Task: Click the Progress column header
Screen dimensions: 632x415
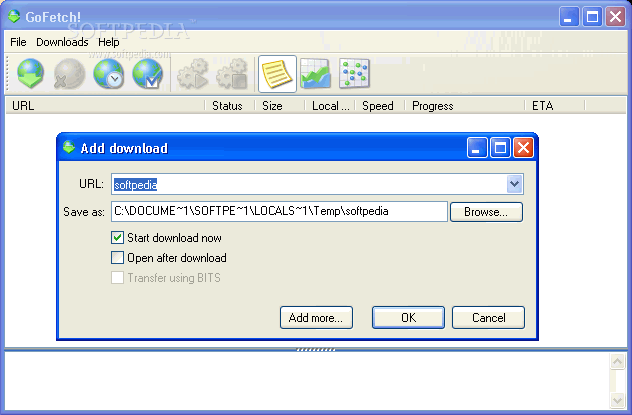Action: (464, 106)
